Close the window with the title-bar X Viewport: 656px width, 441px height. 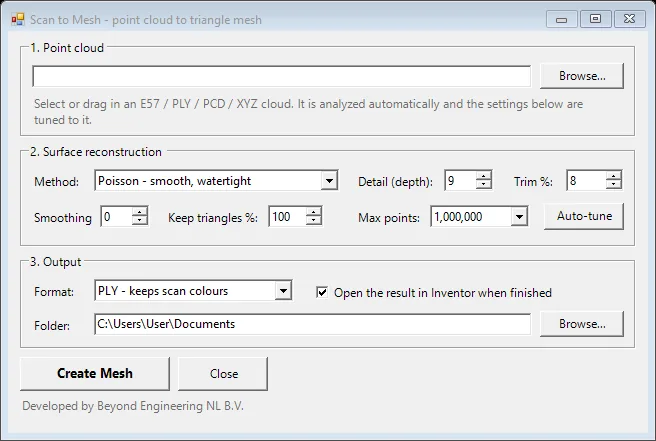click(629, 19)
